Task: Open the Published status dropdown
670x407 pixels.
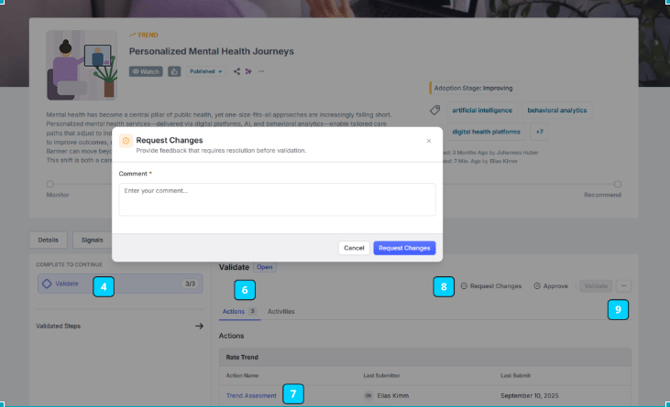Action: point(206,71)
